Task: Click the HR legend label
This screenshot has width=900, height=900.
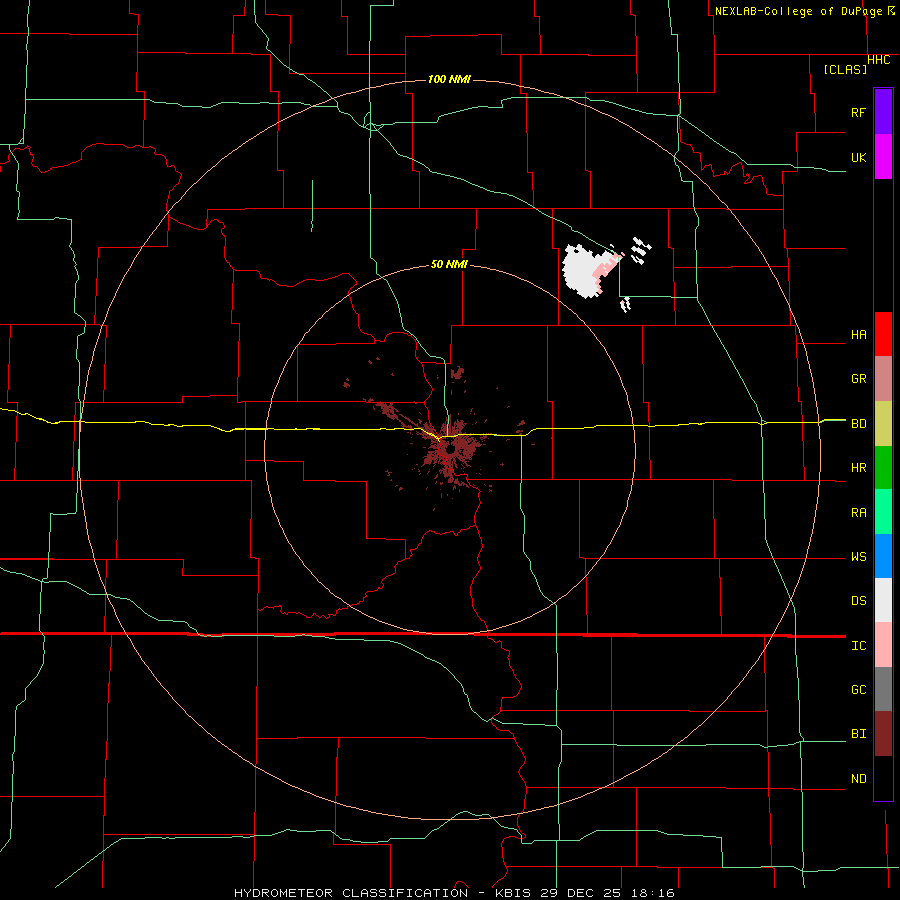Action: [x=858, y=468]
